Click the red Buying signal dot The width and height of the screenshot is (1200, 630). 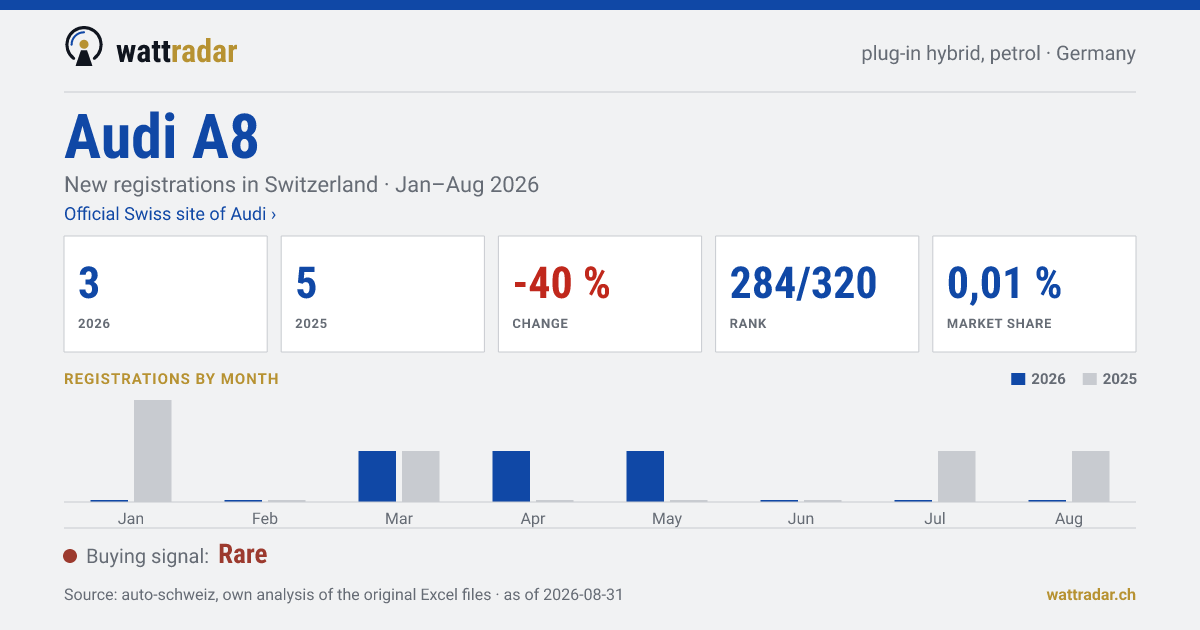[70, 556]
